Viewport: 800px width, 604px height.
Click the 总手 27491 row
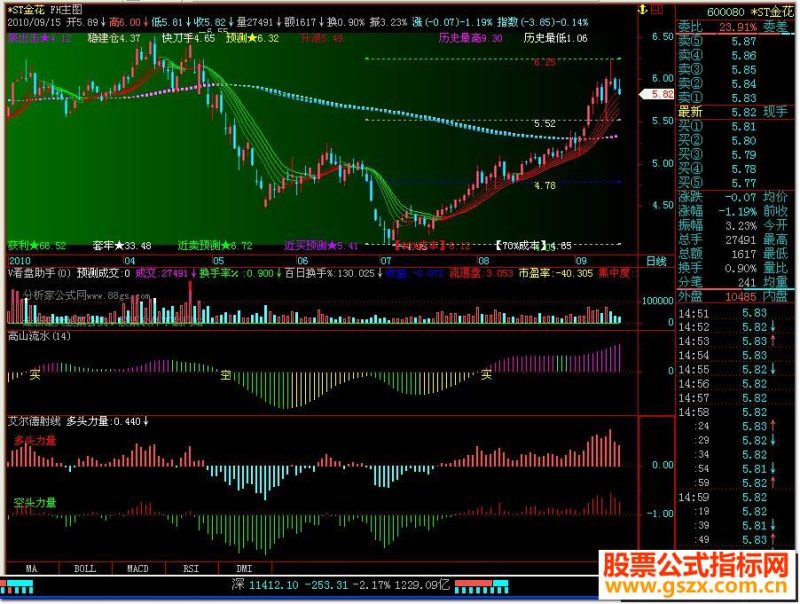click(x=737, y=240)
